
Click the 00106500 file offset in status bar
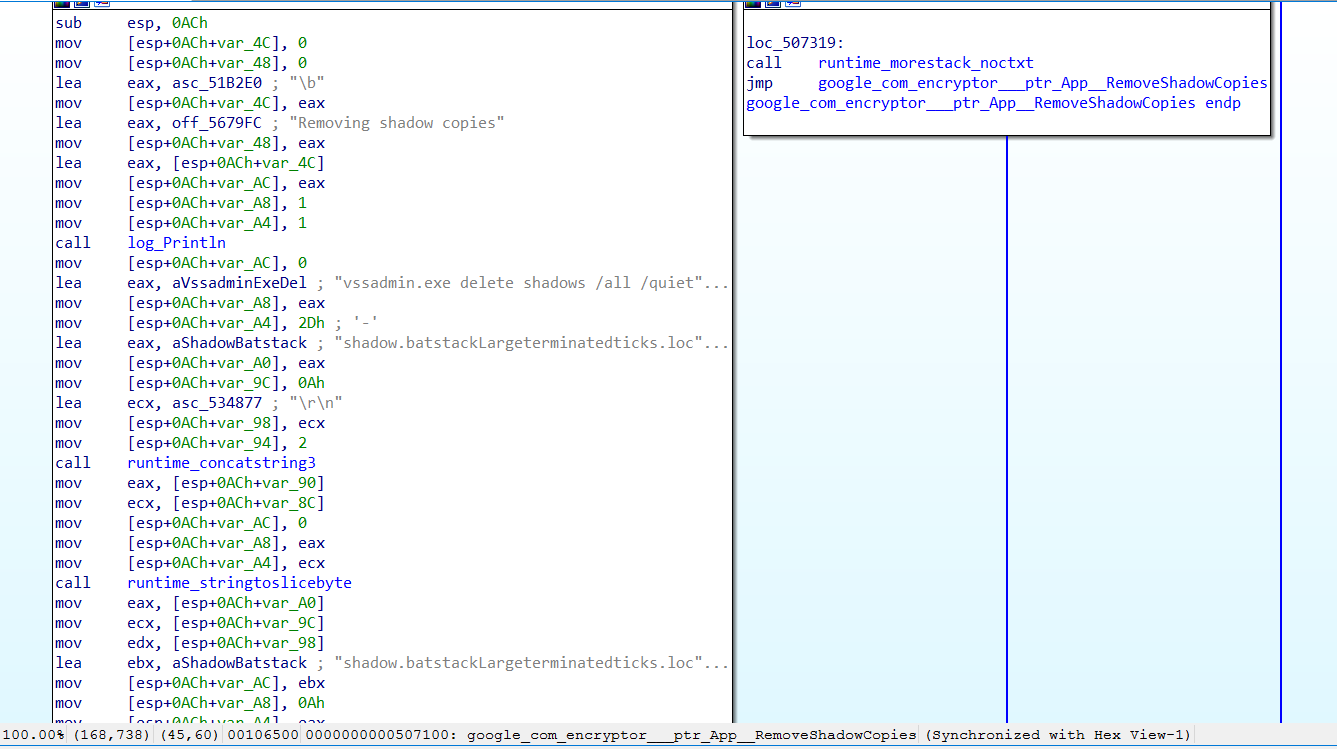pyautogui.click(x=262, y=735)
